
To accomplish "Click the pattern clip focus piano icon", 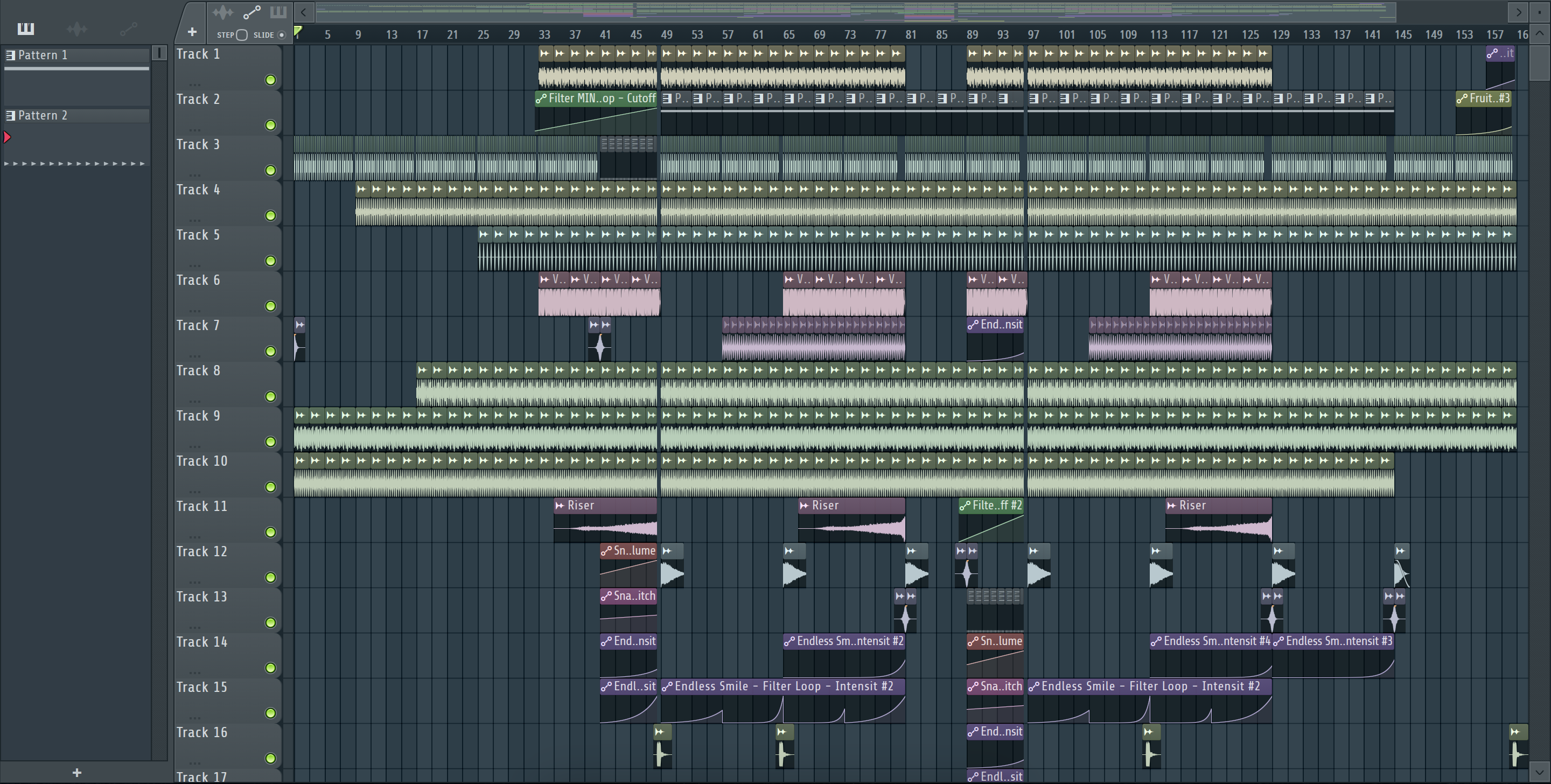I will tap(278, 12).
